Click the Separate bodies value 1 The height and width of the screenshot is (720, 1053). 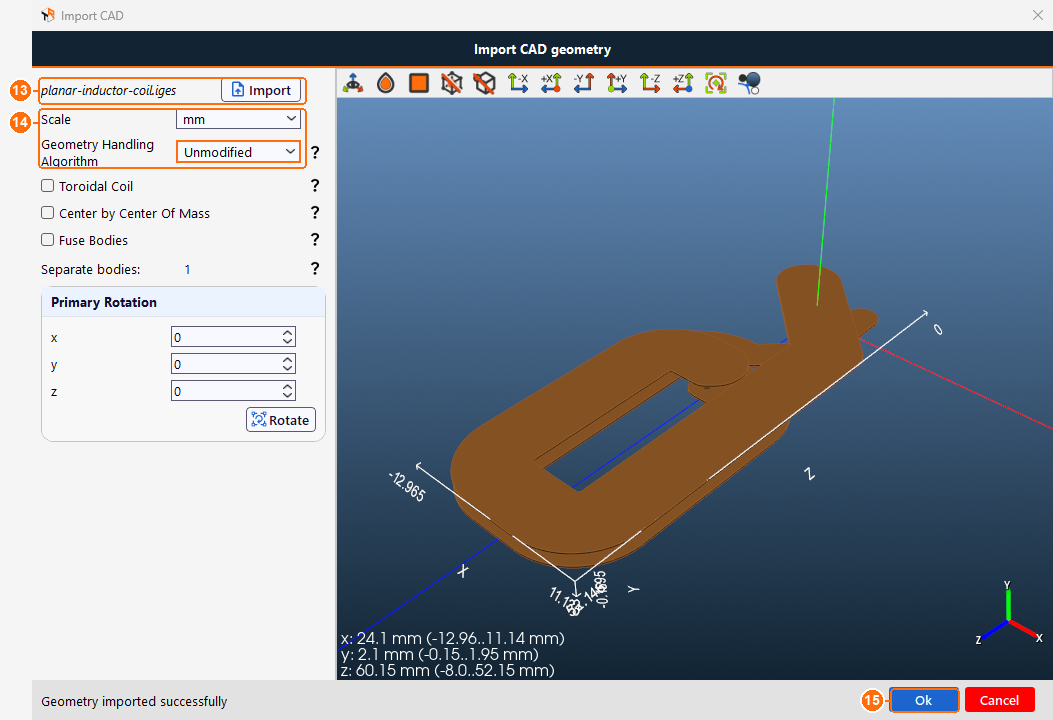pyautogui.click(x=187, y=269)
